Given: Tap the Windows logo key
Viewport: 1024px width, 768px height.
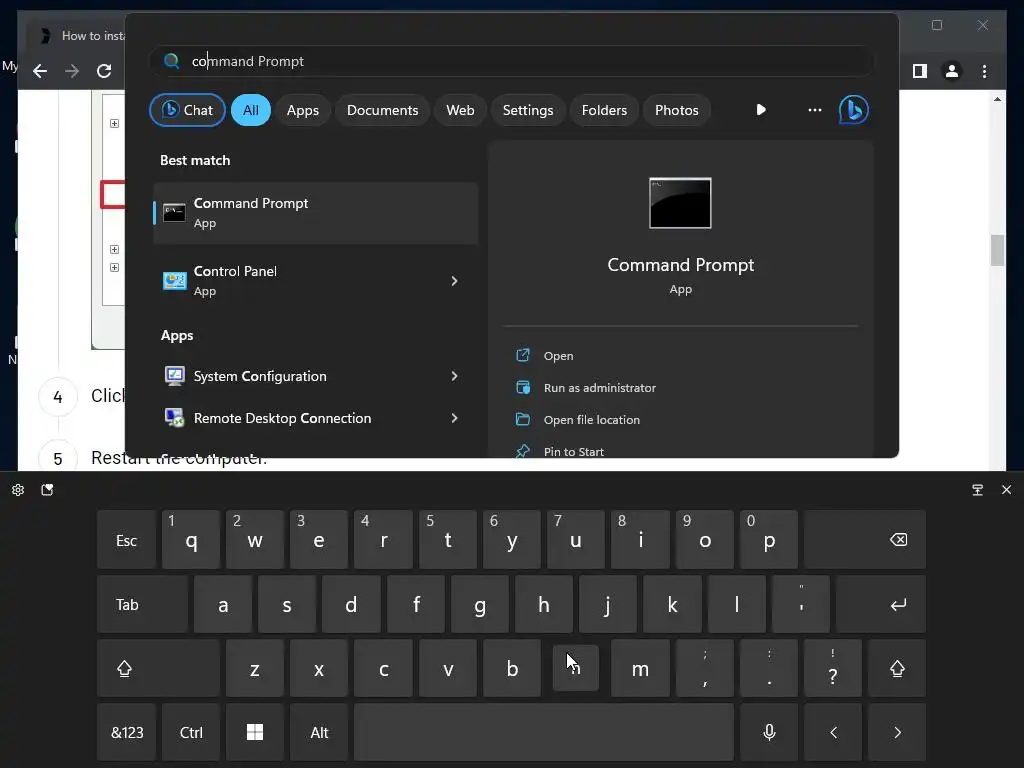Looking at the screenshot, I should tap(255, 732).
